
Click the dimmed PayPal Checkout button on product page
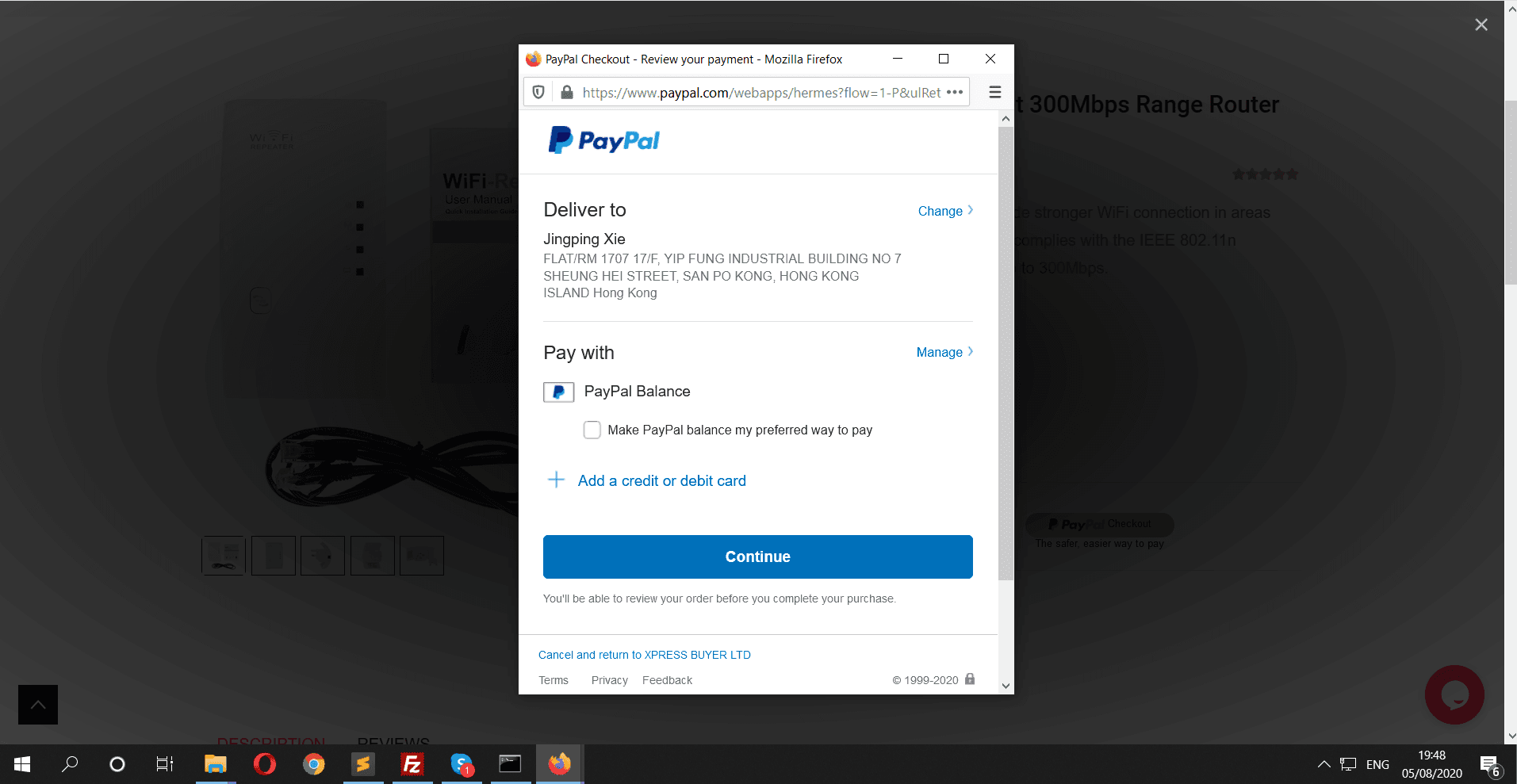[x=1100, y=524]
